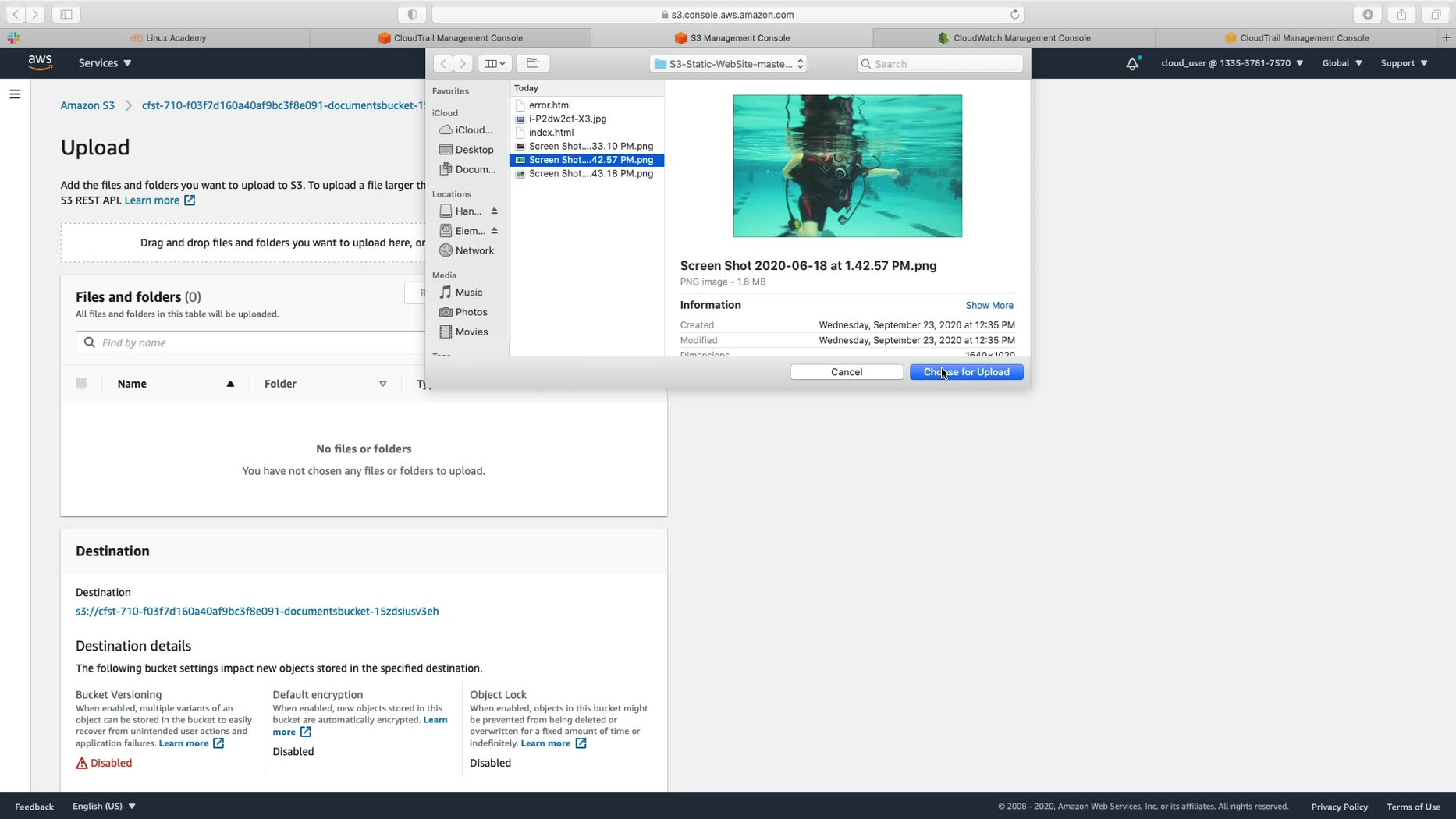The width and height of the screenshot is (1456, 819).
Task: Click the AWS logo home icon
Action: (x=40, y=62)
